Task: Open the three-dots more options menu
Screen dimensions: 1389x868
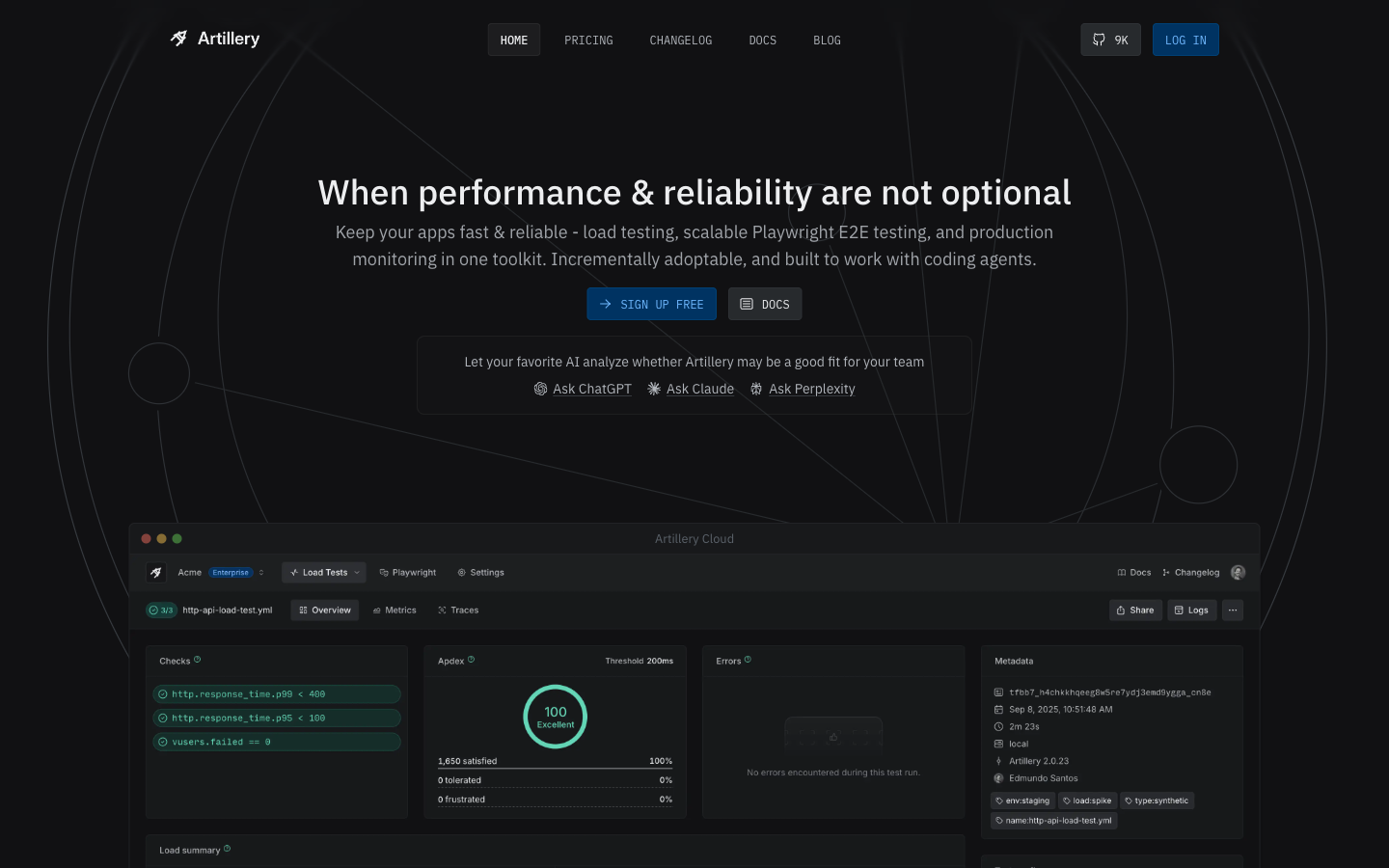Action: [1232, 610]
